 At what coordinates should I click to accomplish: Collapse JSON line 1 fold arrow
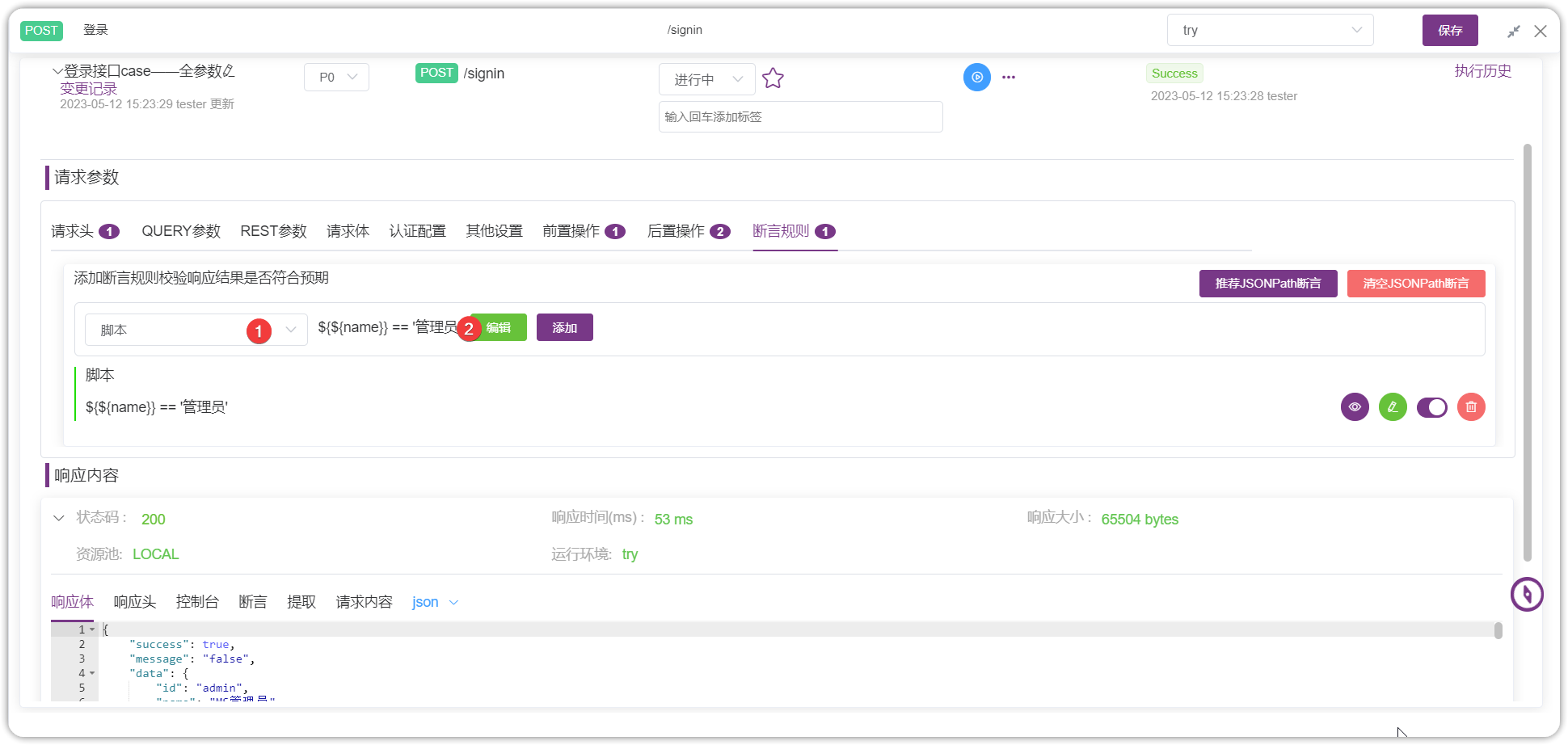click(92, 629)
